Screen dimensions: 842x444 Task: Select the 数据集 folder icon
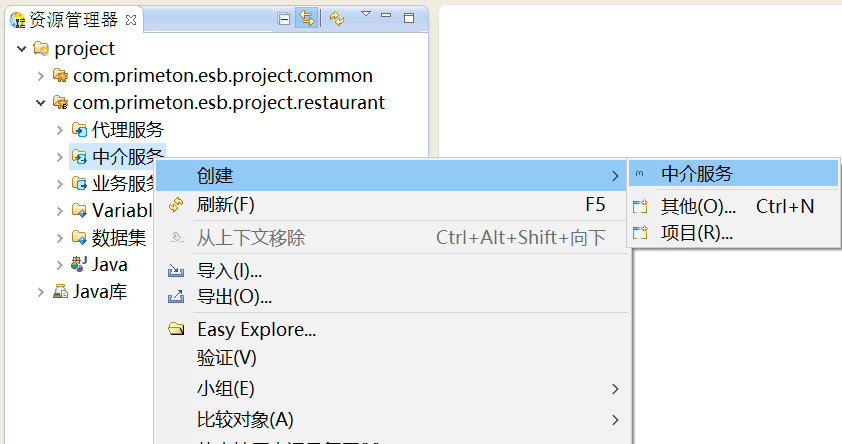click(79, 238)
